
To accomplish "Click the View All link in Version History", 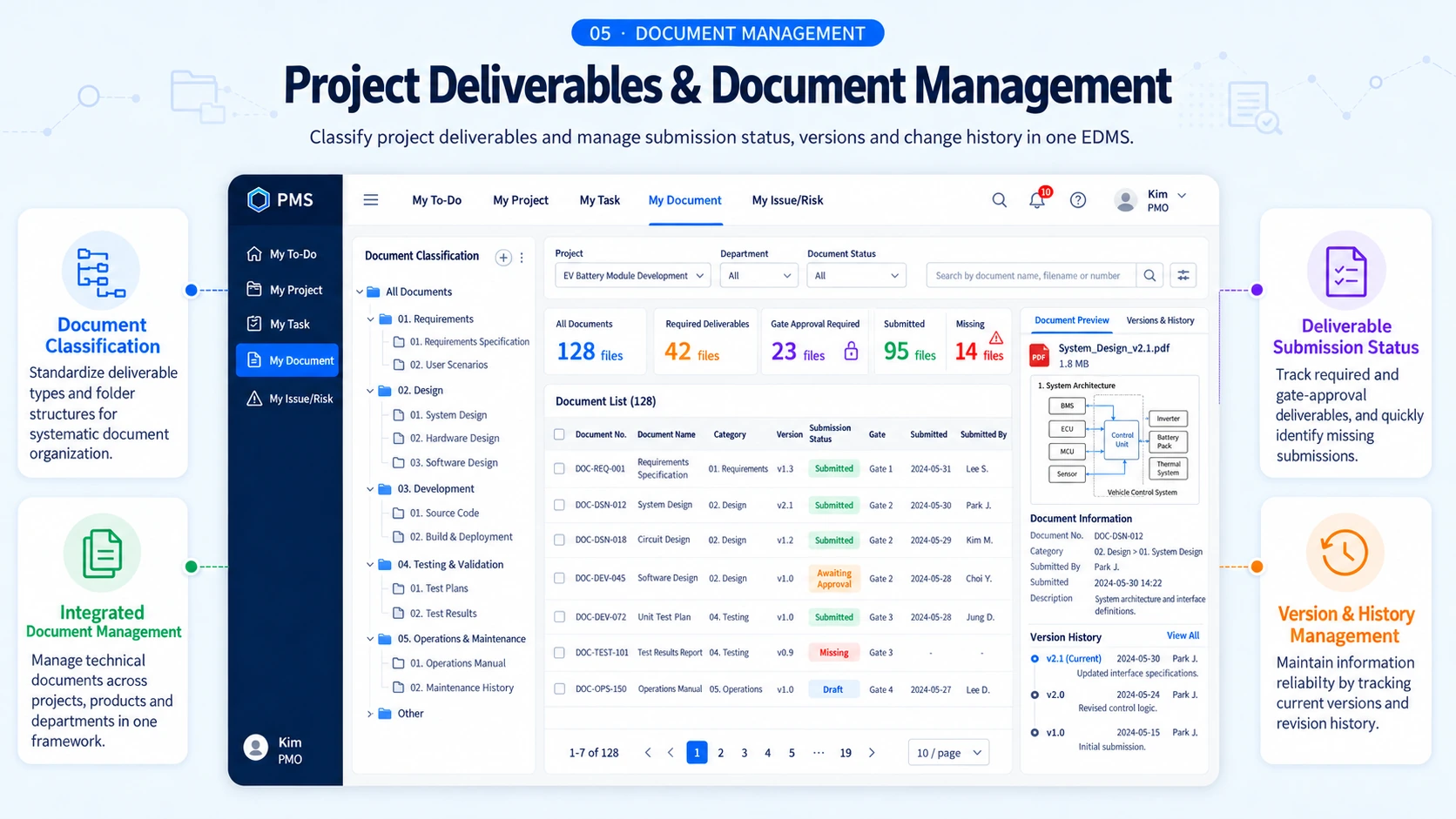I will [1183, 635].
